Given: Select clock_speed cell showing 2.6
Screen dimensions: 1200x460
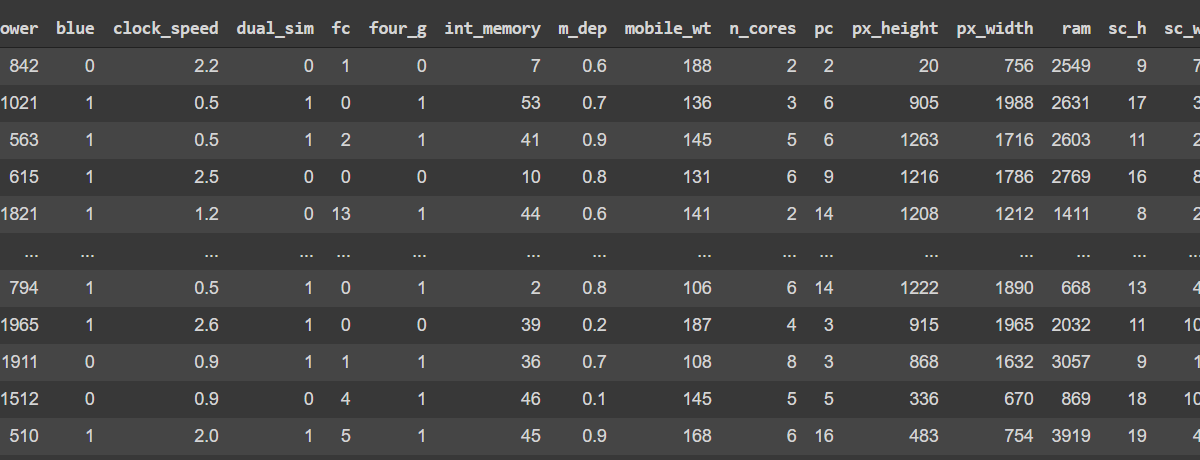Looking at the screenshot, I should [x=207, y=324].
